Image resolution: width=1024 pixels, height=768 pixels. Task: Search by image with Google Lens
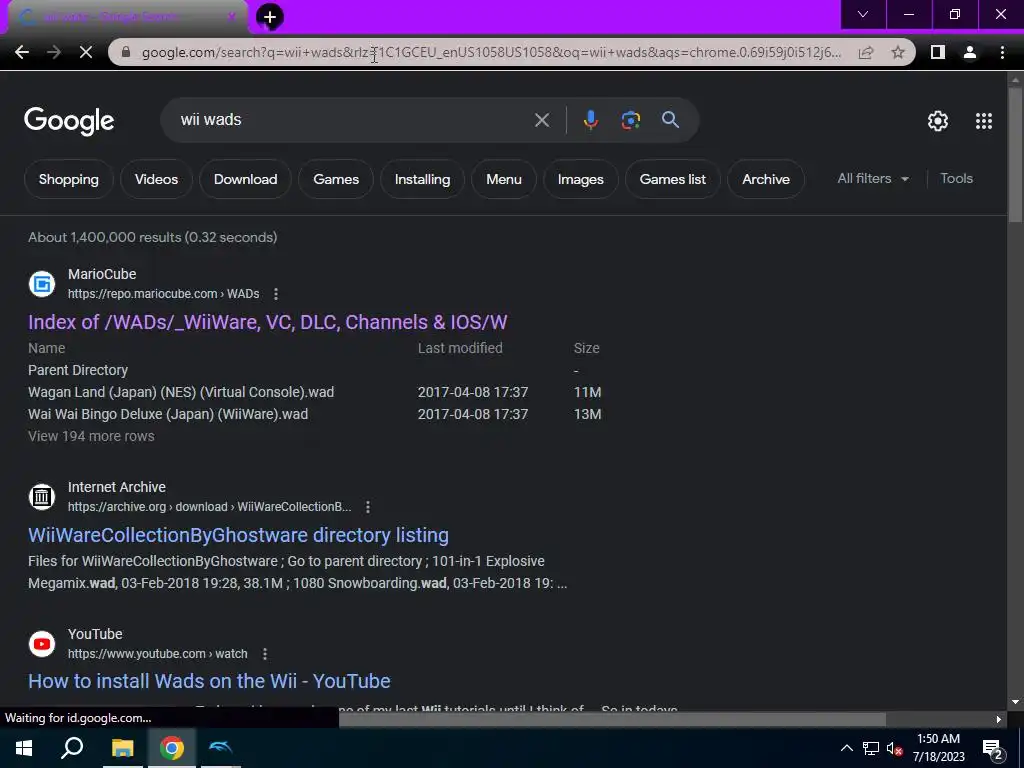click(630, 120)
